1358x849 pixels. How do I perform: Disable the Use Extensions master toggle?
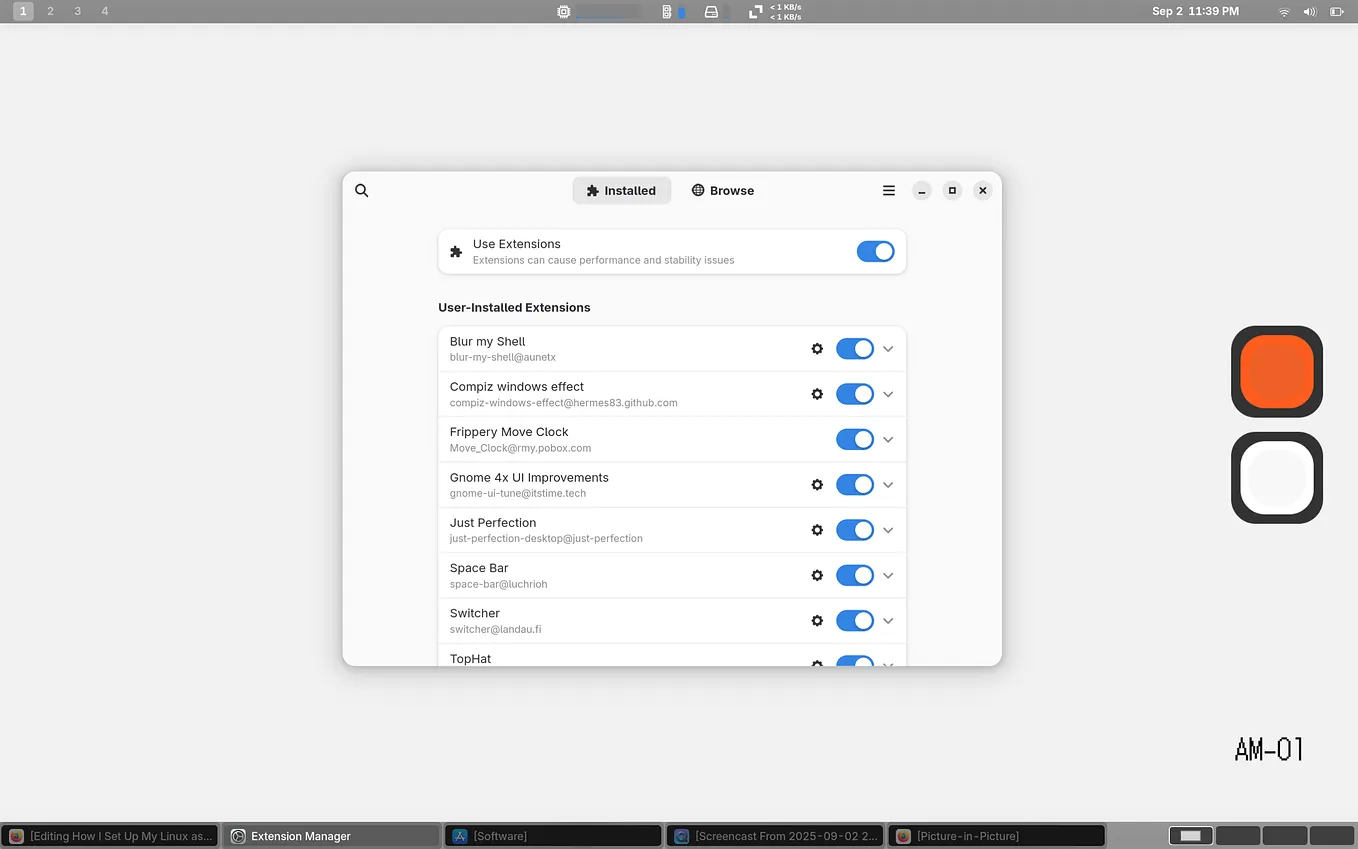tap(875, 251)
